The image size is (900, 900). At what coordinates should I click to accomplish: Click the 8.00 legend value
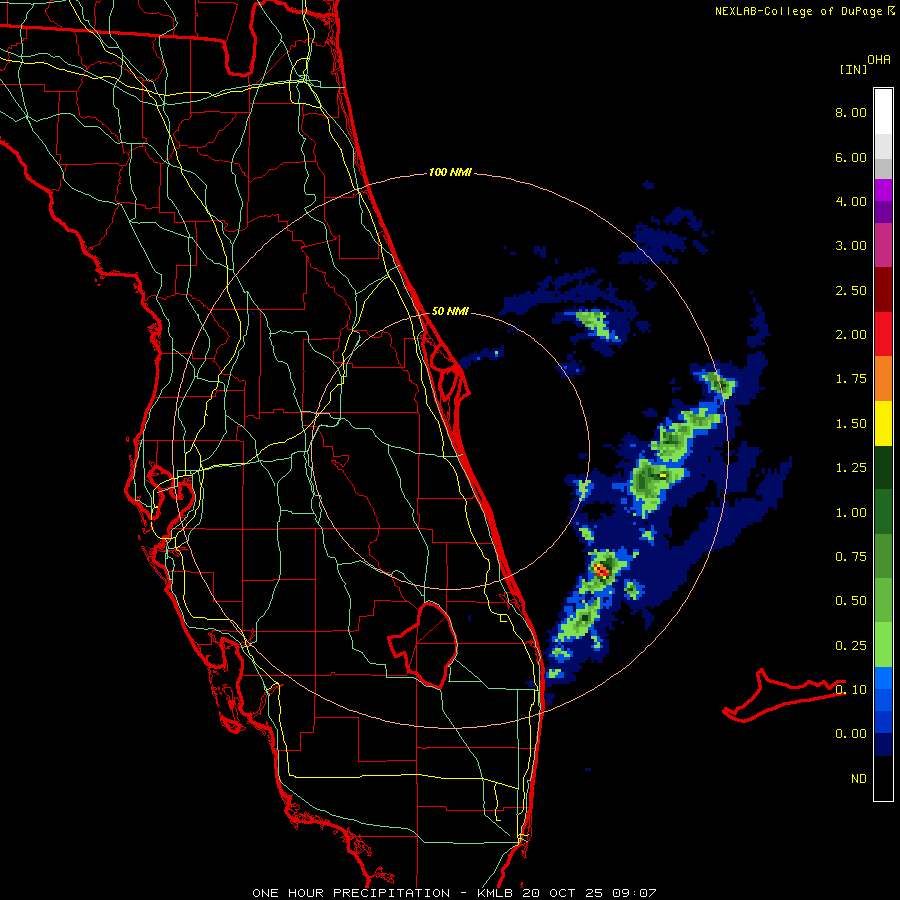(851, 112)
